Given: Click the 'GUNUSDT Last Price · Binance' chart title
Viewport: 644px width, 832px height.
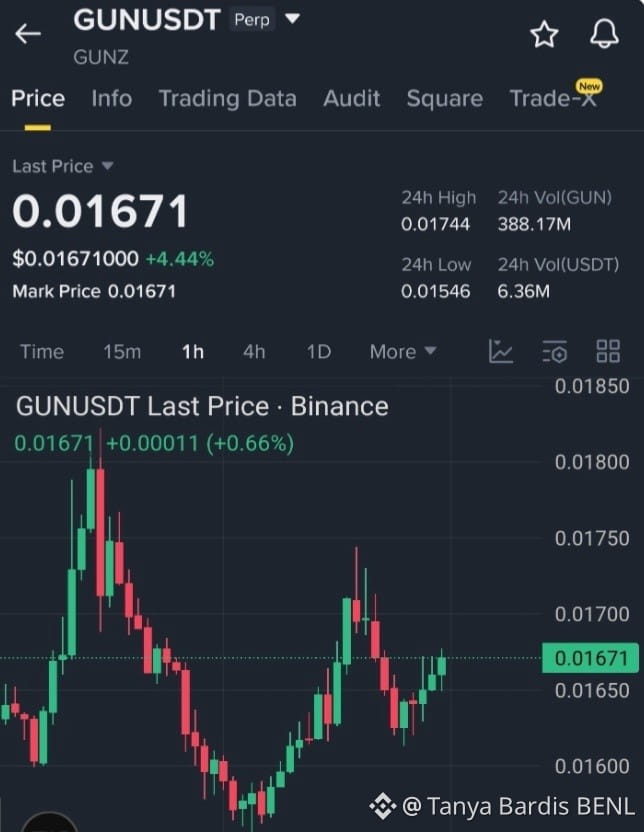Looking at the screenshot, I should click(202, 406).
